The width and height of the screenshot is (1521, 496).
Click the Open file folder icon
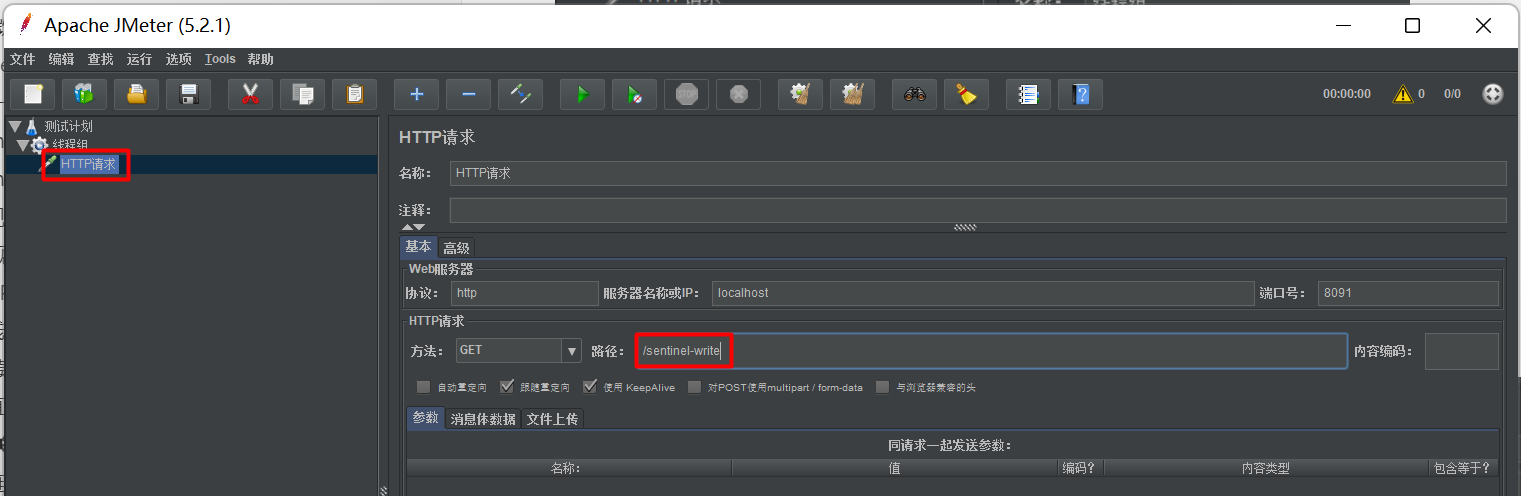(137, 94)
